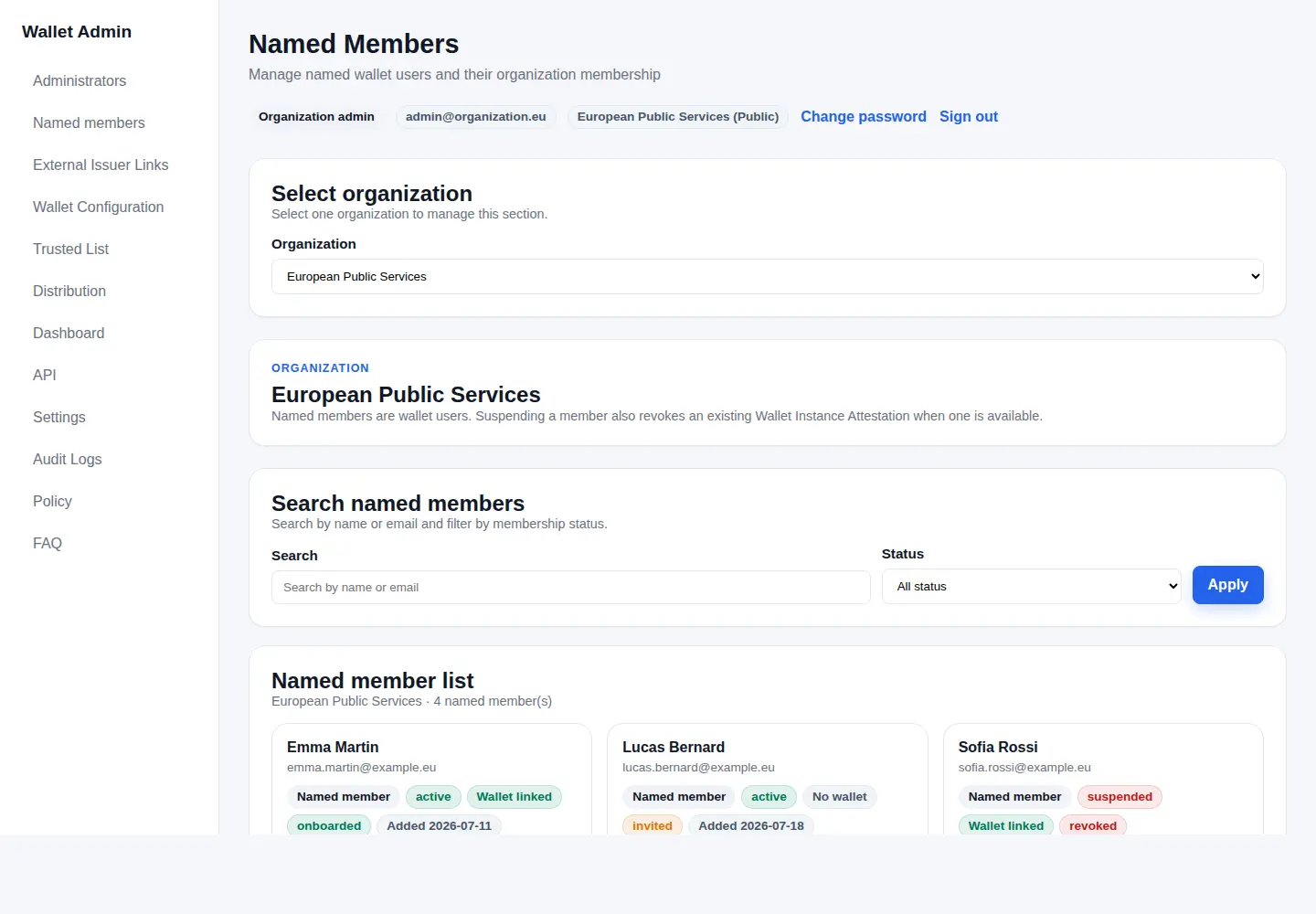1316x914 pixels.
Task: Click Sofia Rossi's Named member tag
Action: [x=1015, y=797]
